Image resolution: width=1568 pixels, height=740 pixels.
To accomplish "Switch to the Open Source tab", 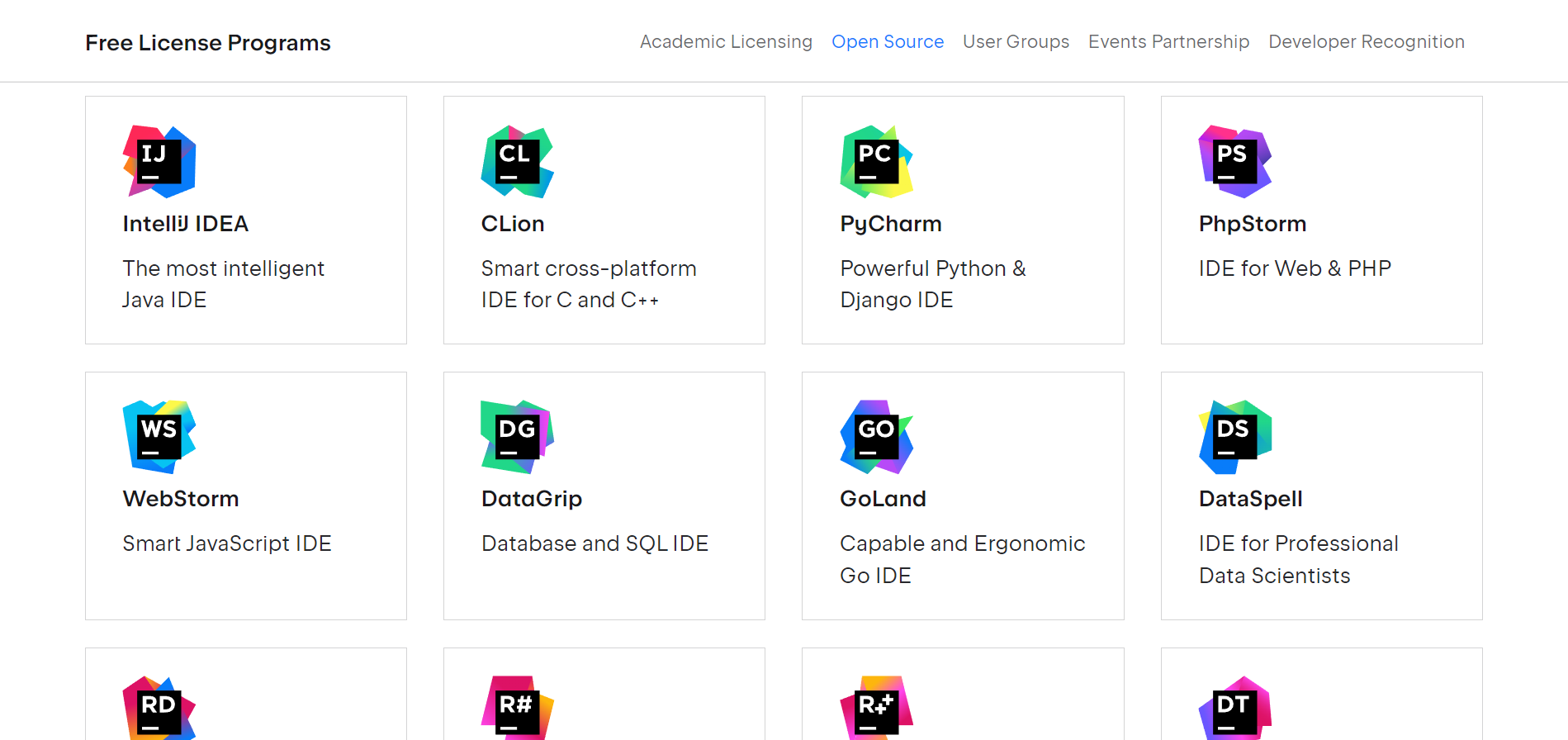I will coord(888,42).
